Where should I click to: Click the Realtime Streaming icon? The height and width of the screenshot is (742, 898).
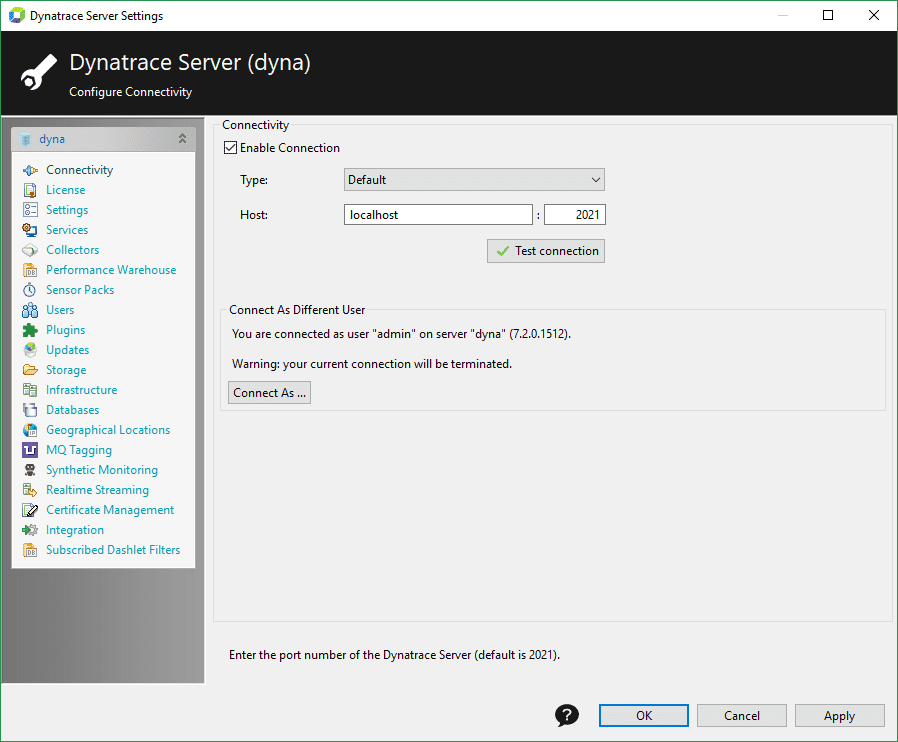coord(30,490)
